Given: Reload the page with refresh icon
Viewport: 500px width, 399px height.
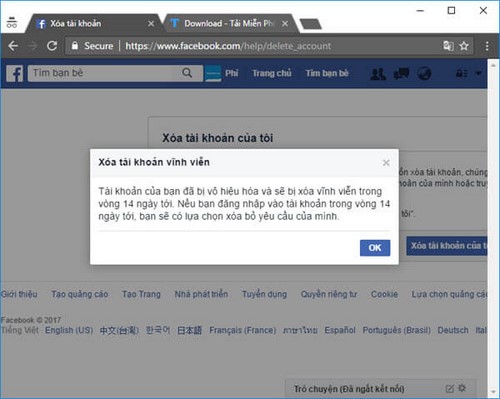Looking at the screenshot, I should click(52, 46).
